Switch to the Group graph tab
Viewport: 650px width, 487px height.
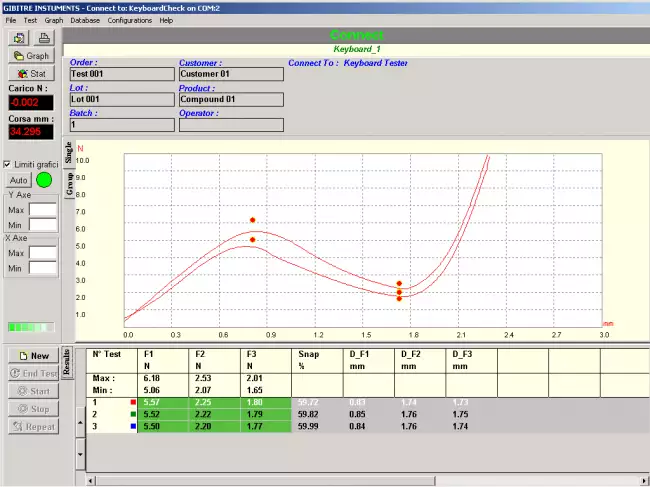[69, 184]
